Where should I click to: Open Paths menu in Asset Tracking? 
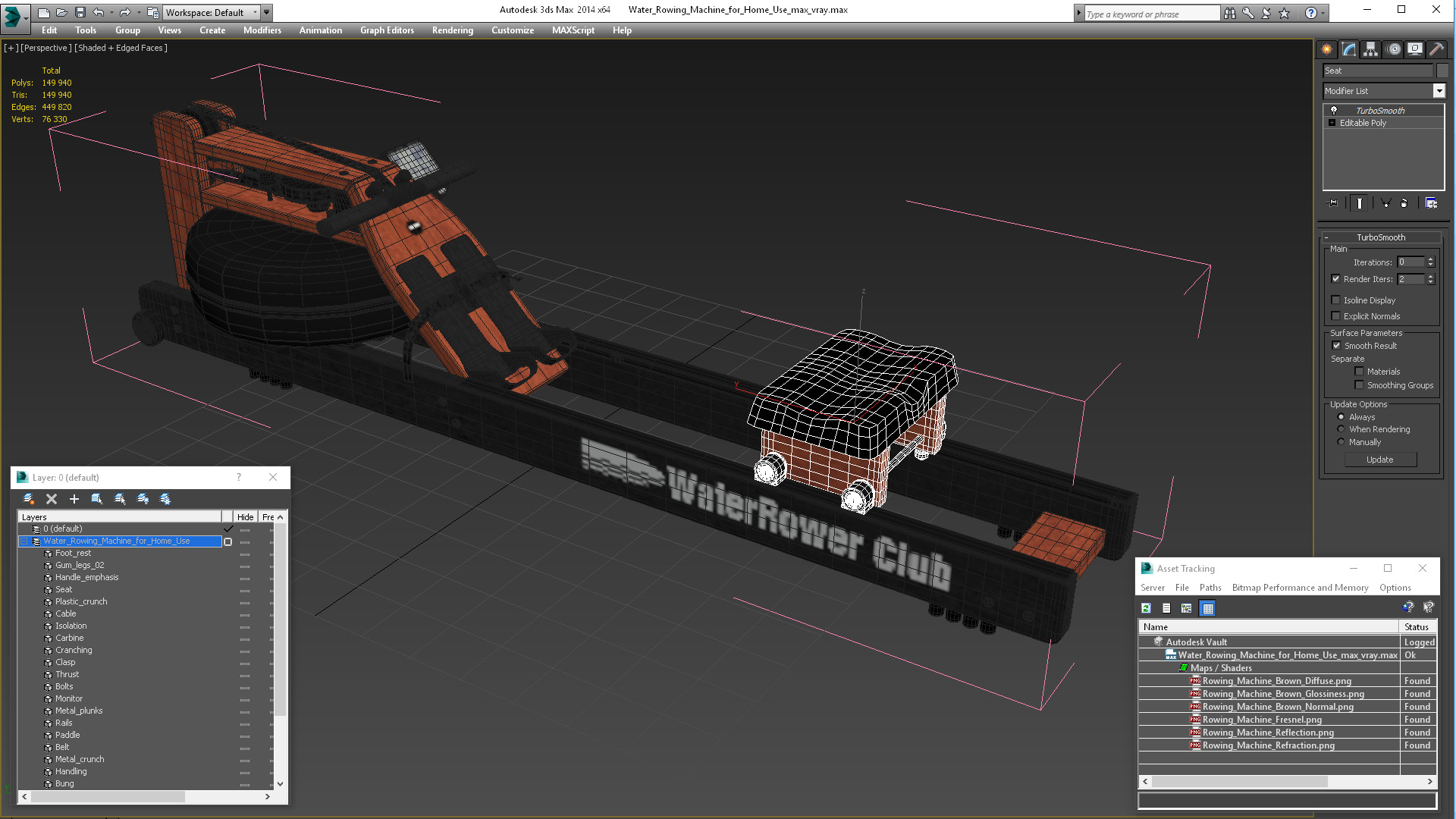coord(1210,588)
